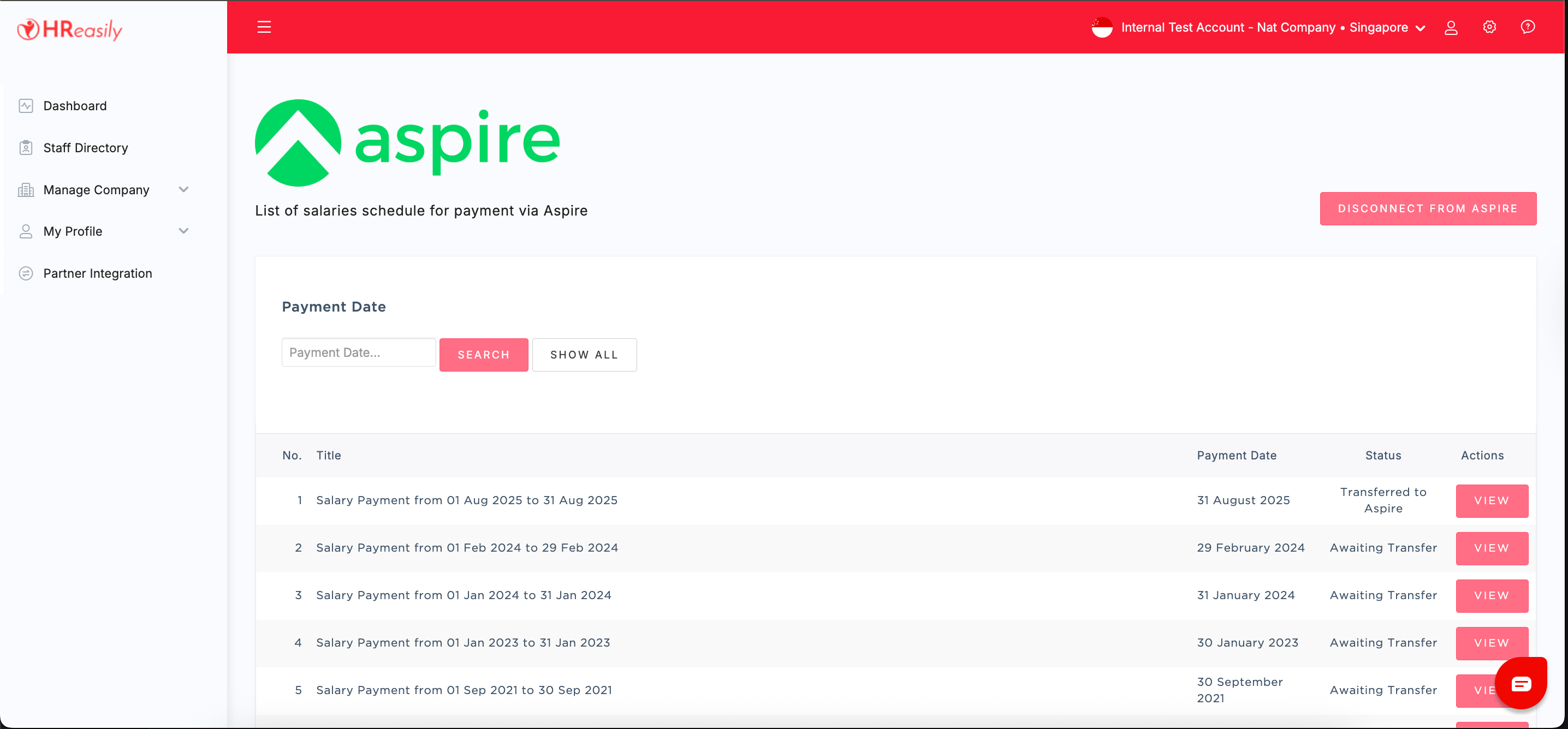Click Disconnect From Aspire button
Viewport: 1568px width, 729px height.
tap(1427, 209)
